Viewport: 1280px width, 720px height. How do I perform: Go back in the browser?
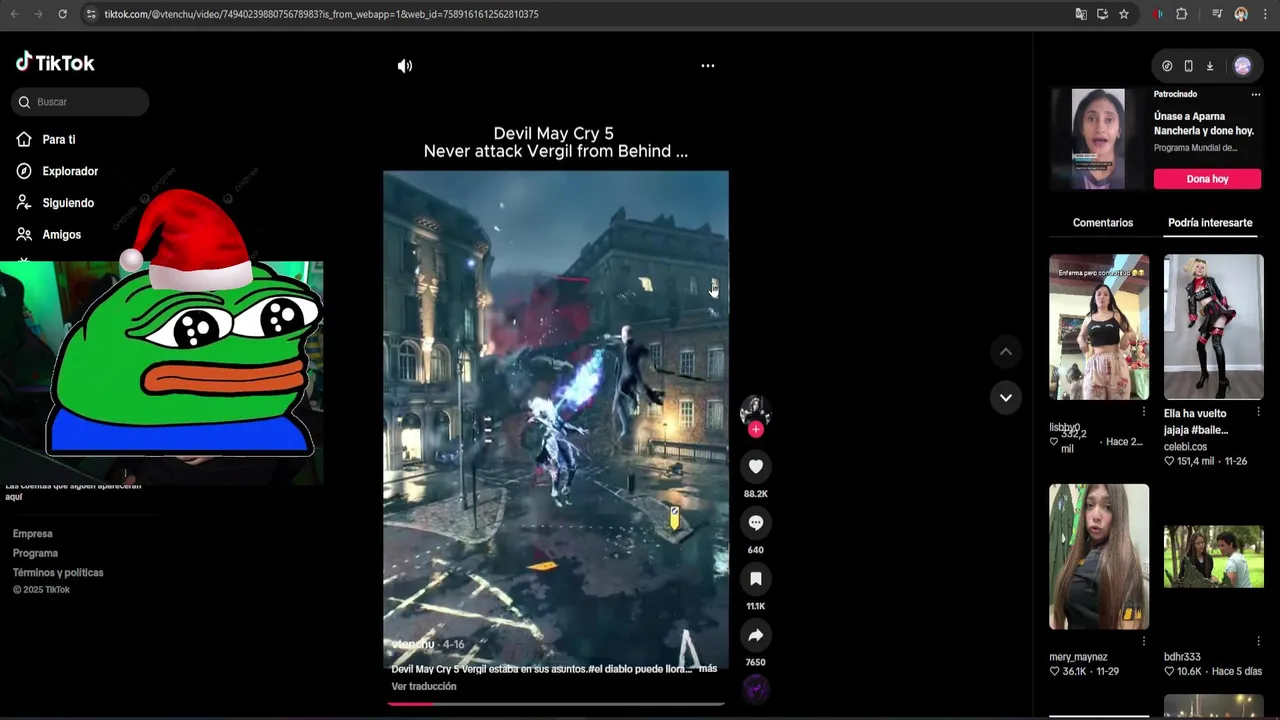pyautogui.click(x=14, y=14)
